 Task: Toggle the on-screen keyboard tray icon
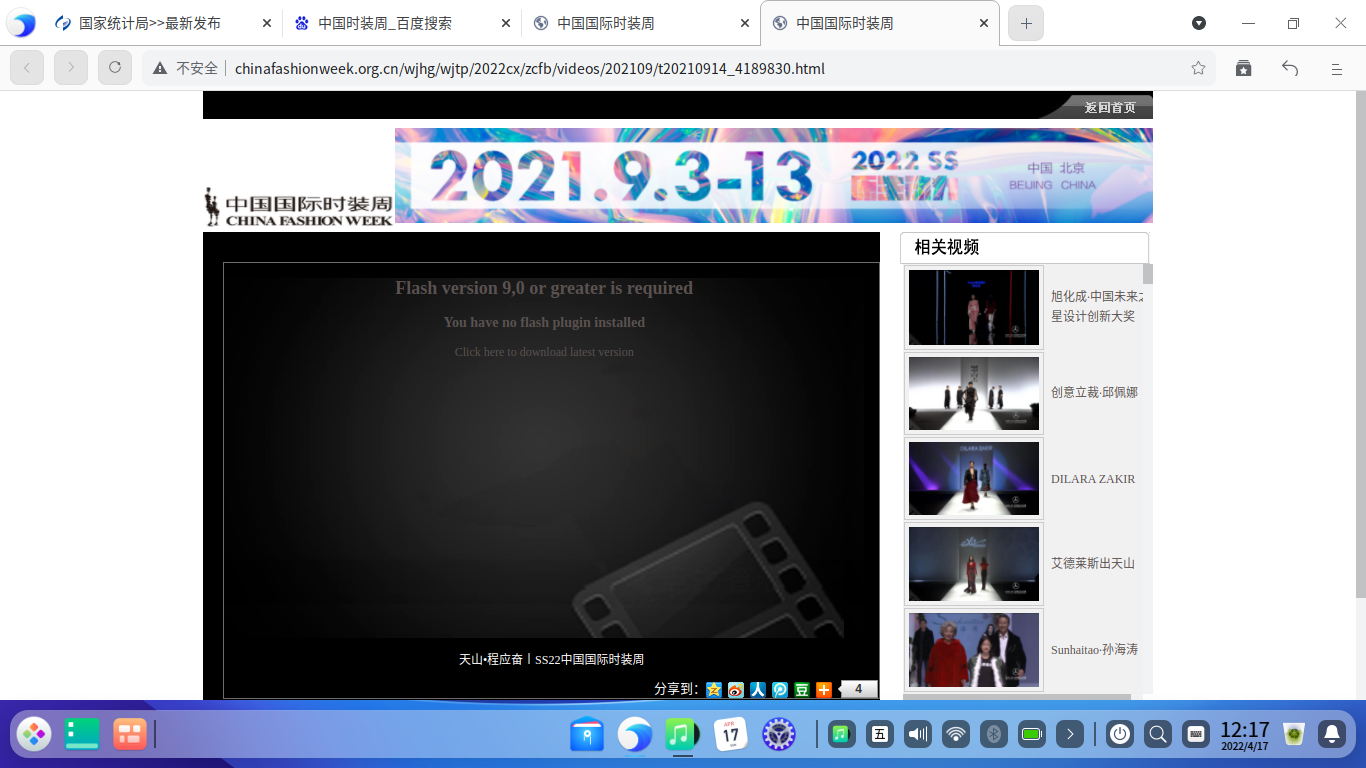pyautogui.click(x=1194, y=734)
